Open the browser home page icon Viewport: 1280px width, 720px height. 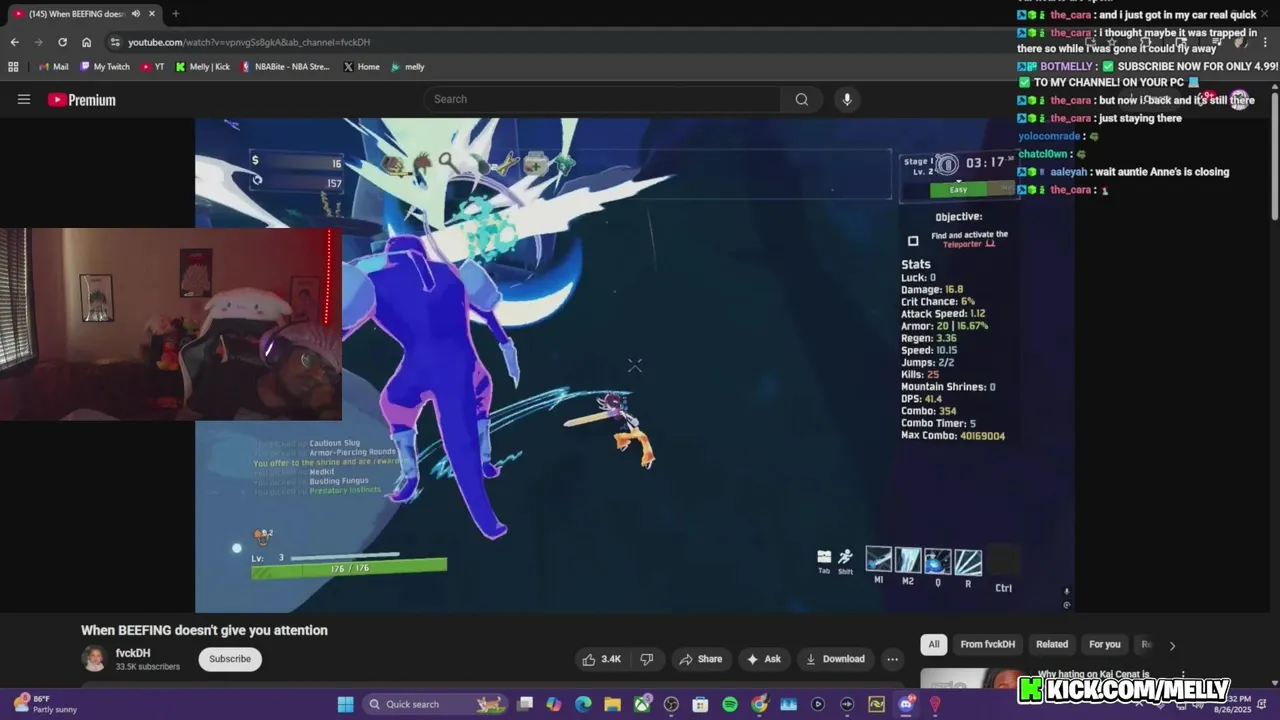[x=87, y=42]
